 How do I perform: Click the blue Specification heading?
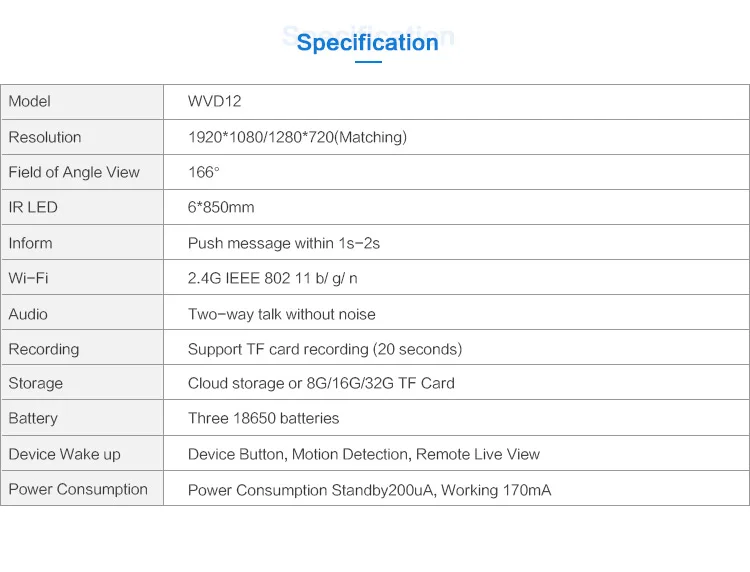(368, 43)
